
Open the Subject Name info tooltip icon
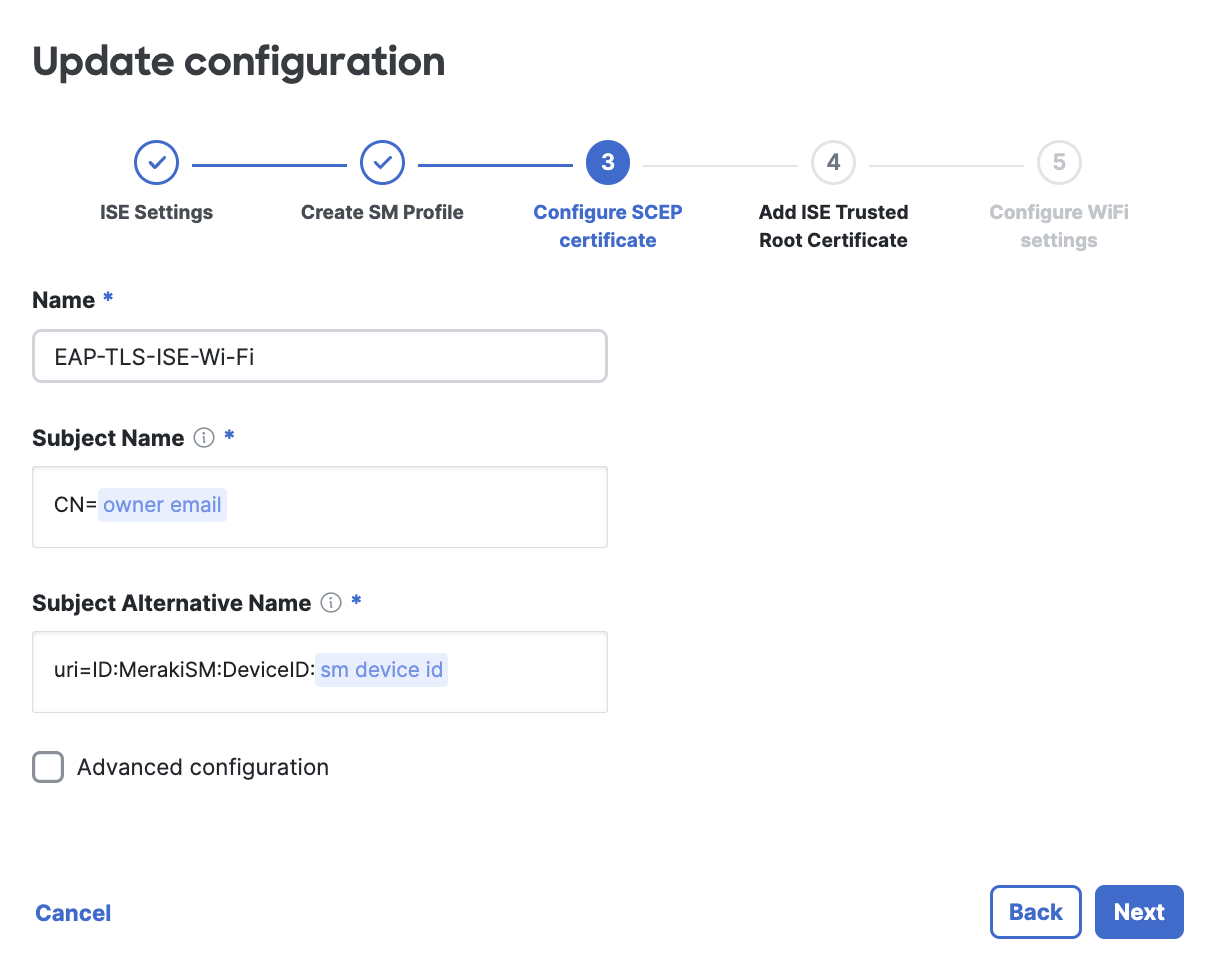coord(206,437)
